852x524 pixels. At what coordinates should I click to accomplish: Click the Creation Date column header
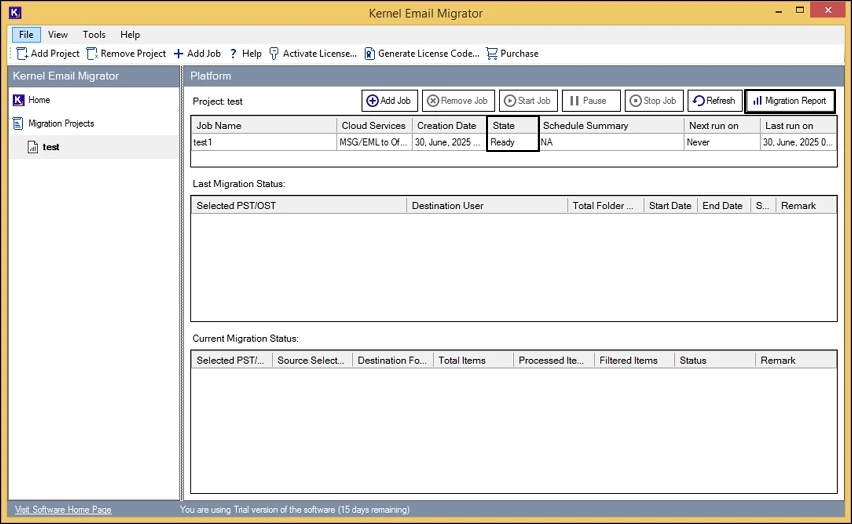point(449,126)
